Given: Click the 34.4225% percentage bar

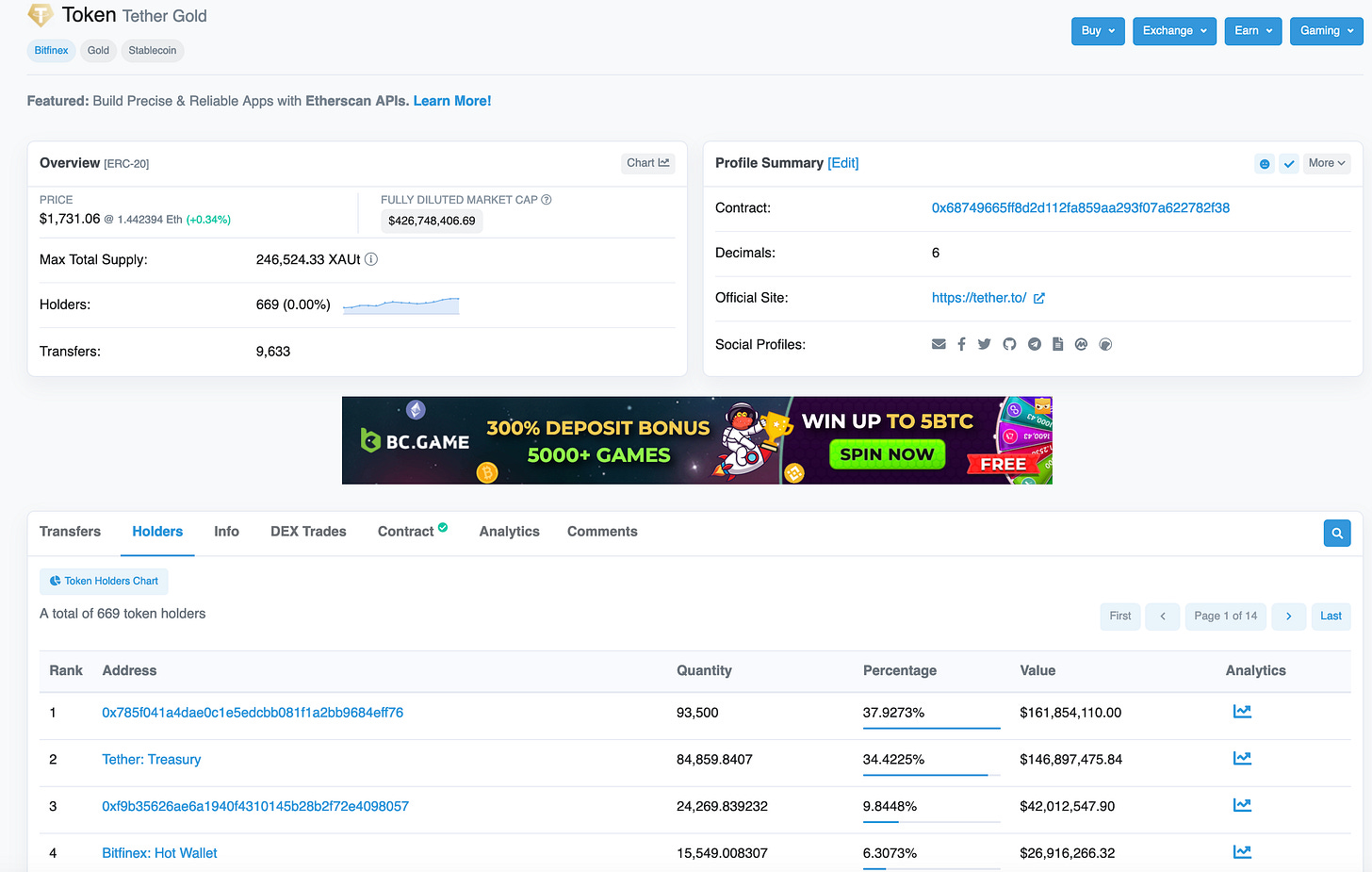Looking at the screenshot, I should [931, 775].
